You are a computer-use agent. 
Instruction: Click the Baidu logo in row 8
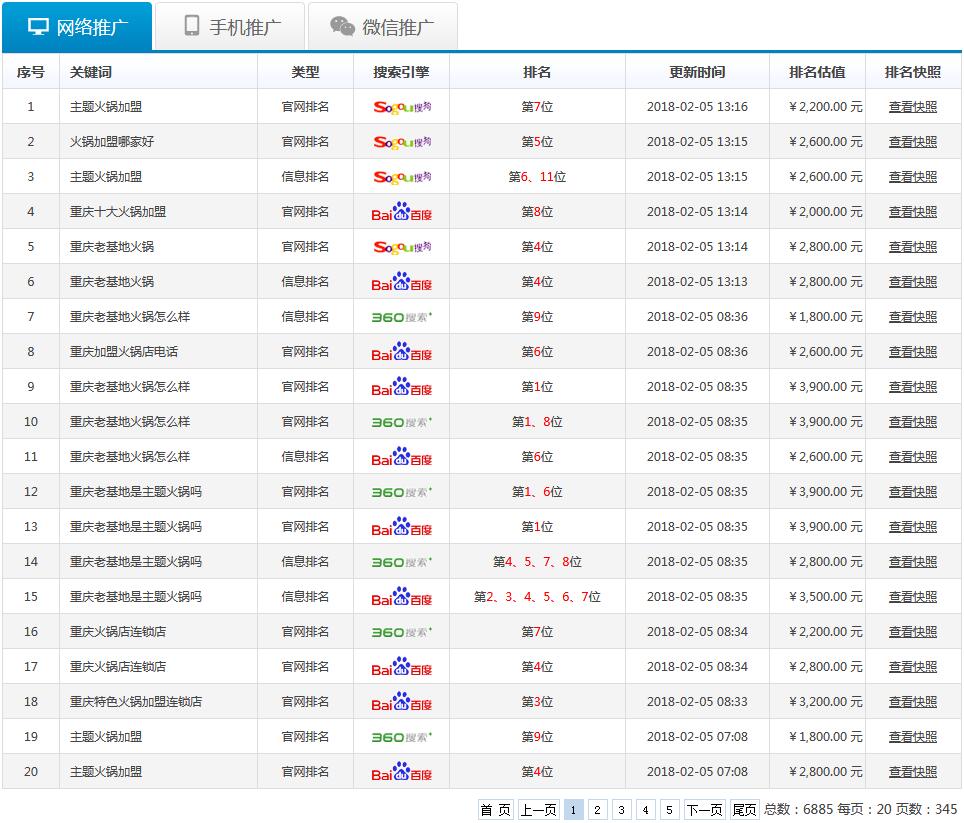click(x=401, y=352)
